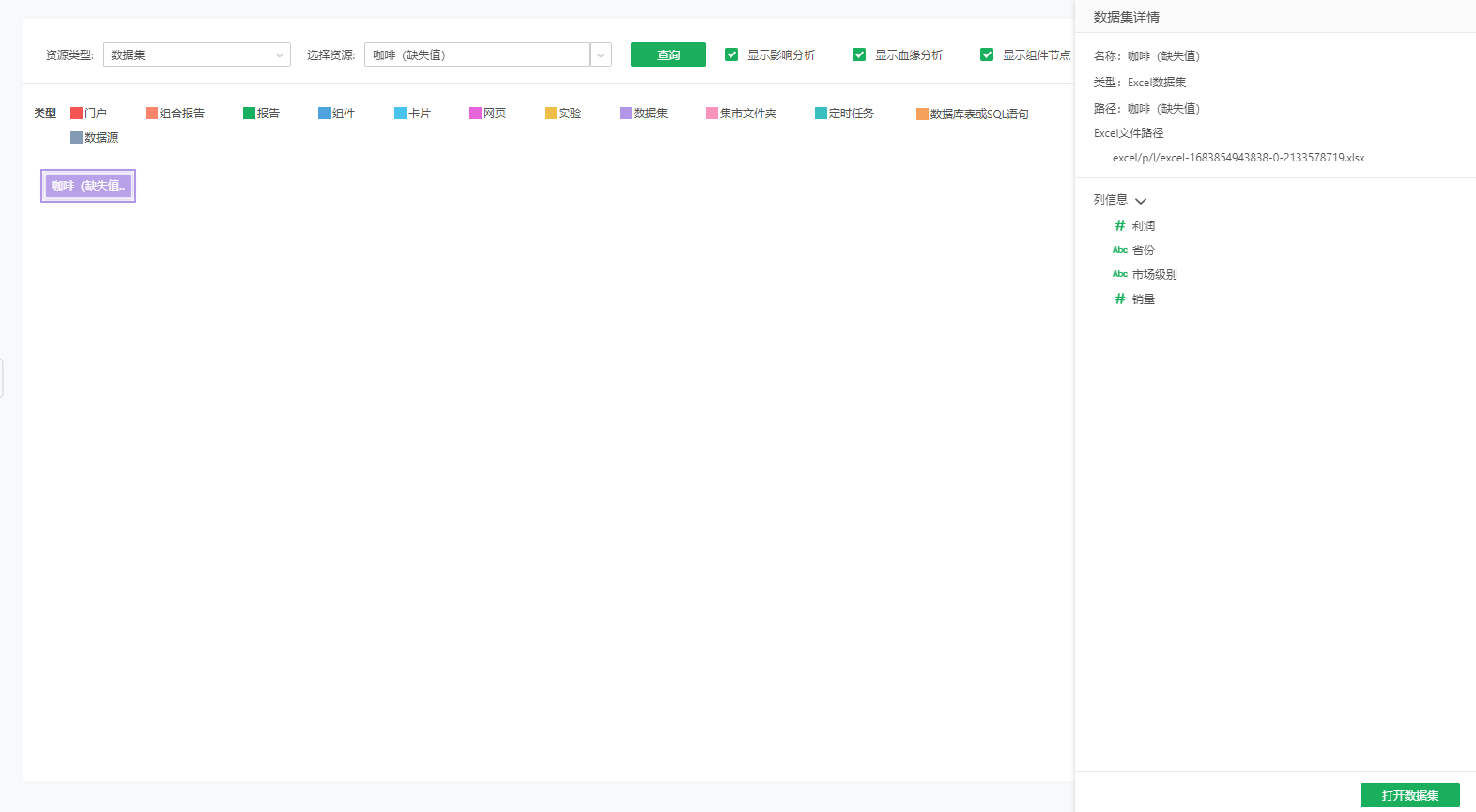Click the 数据库表或SQL语句 orange legend swatch
Image resolution: width=1476 pixels, height=812 pixels.
(x=922, y=114)
